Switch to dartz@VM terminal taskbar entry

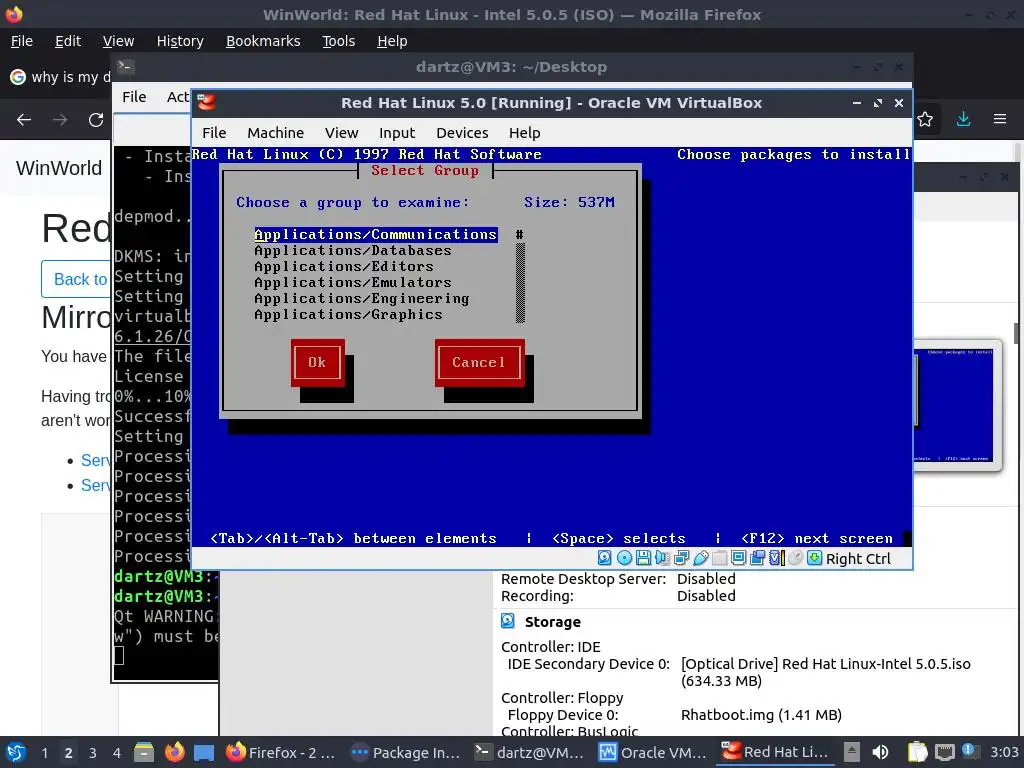point(529,752)
